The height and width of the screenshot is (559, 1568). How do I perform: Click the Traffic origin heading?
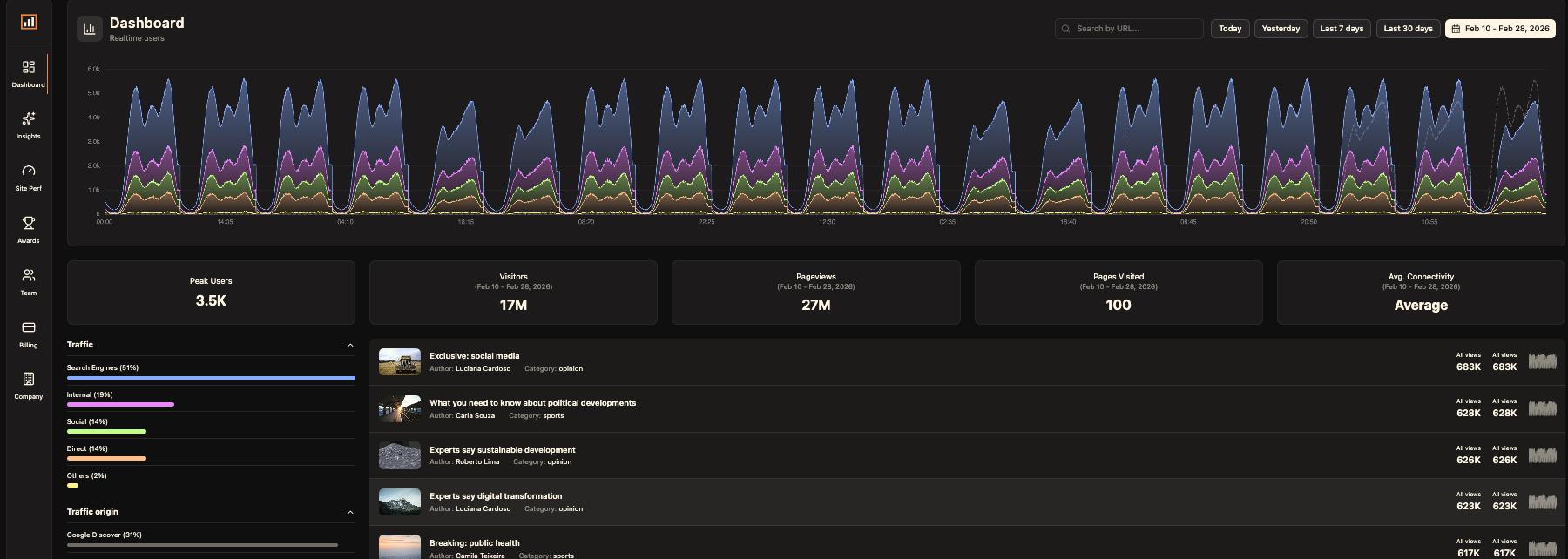click(92, 512)
